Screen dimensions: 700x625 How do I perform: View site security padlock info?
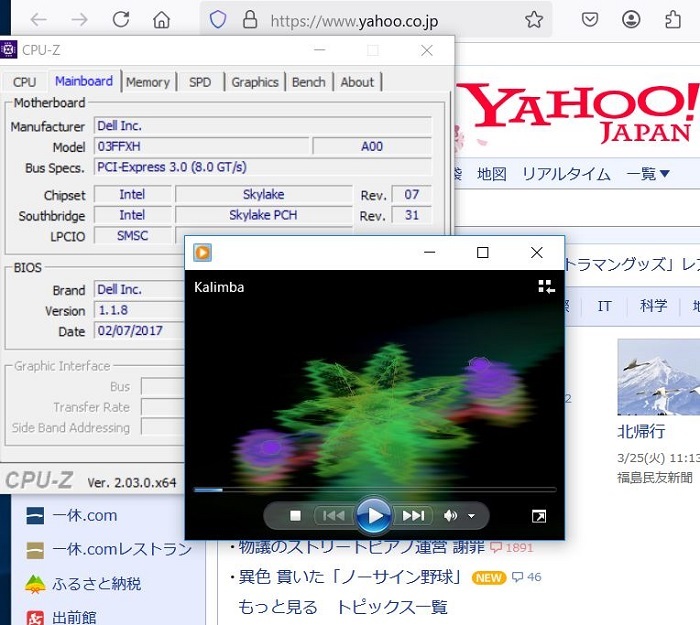tap(250, 20)
